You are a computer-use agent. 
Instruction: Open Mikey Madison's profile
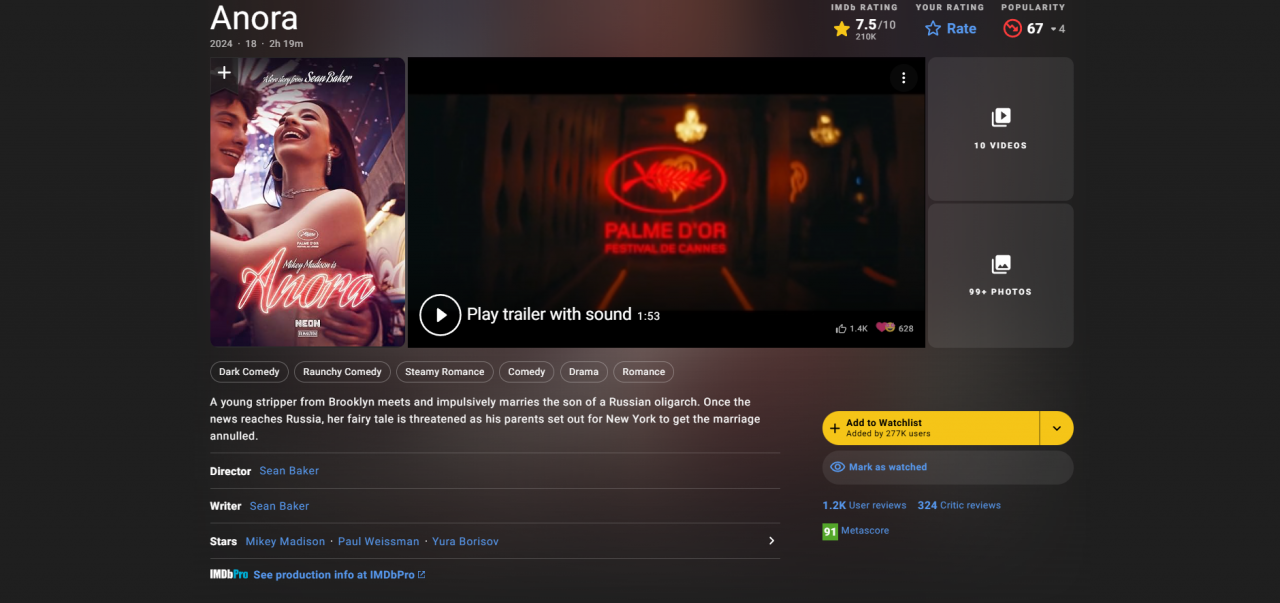pyautogui.click(x=285, y=541)
